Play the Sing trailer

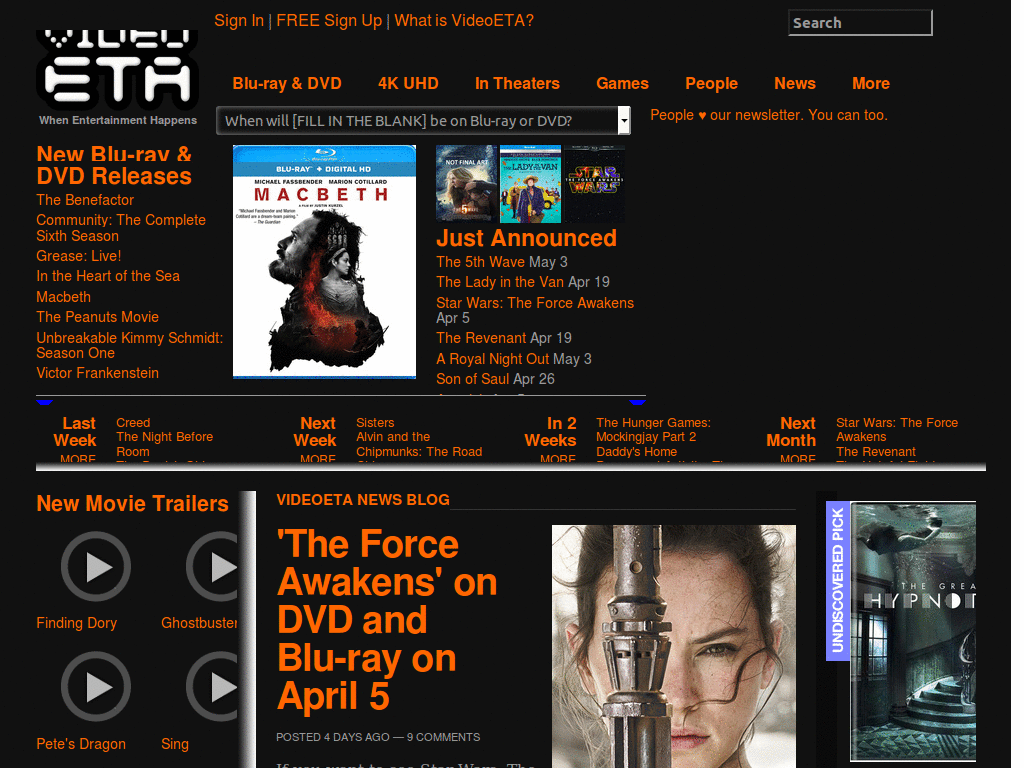pos(213,686)
